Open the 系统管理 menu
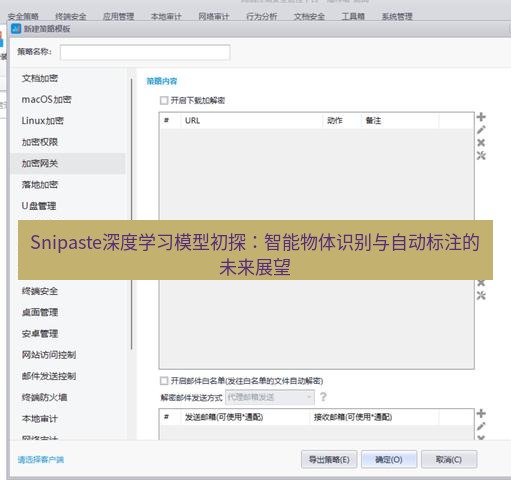This screenshot has height=500, width=511. click(x=397, y=16)
